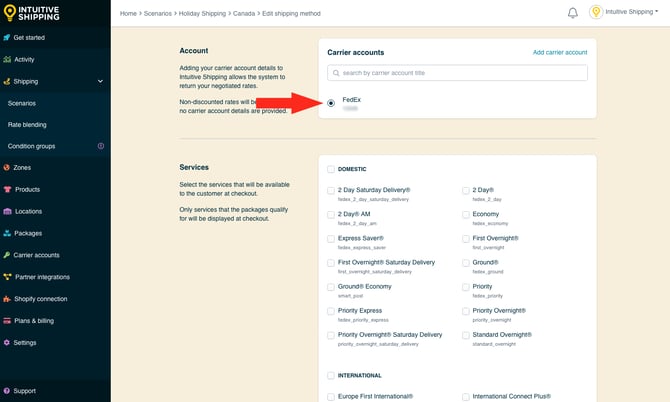Collapse the Shipping menu section
Image resolution: width=670 pixels, height=402 pixels.
[x=100, y=82]
